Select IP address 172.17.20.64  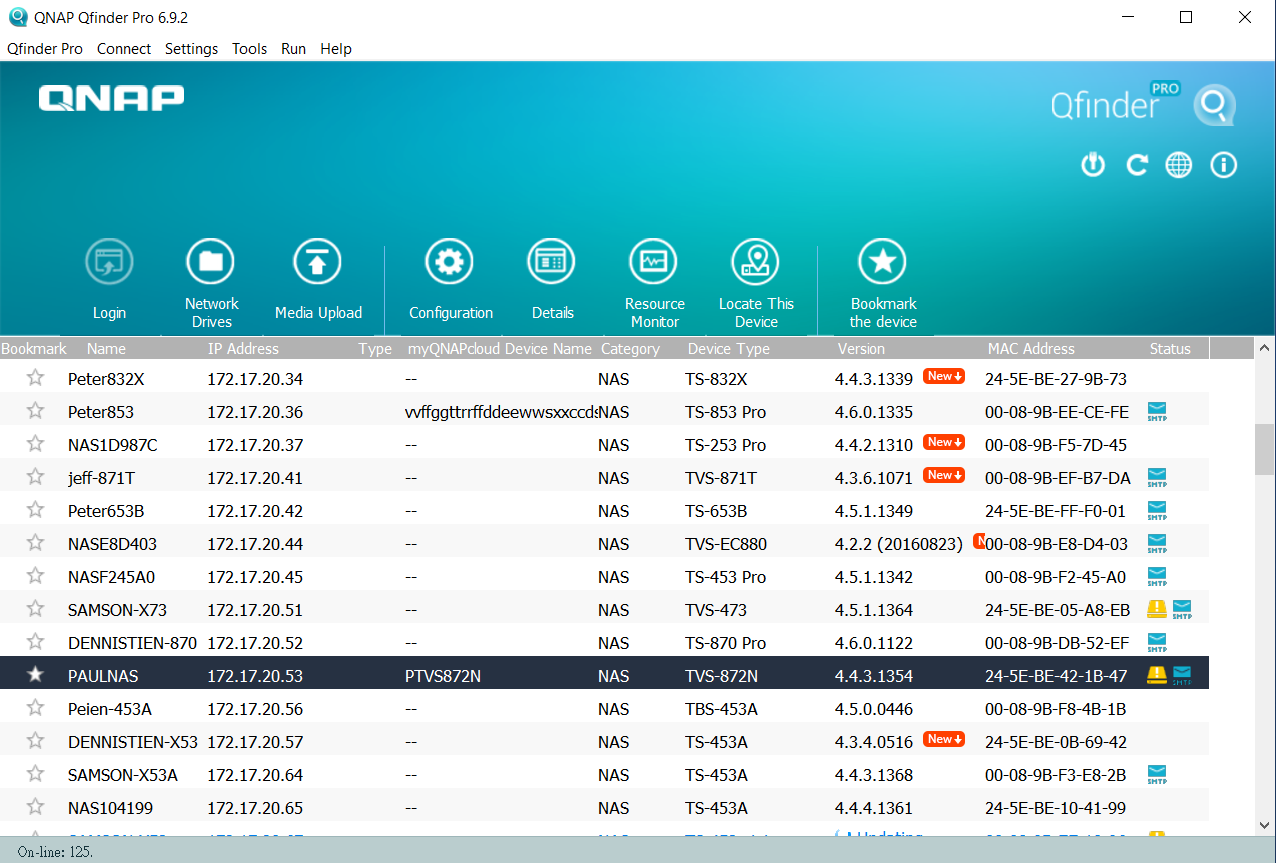pyautogui.click(x=255, y=775)
